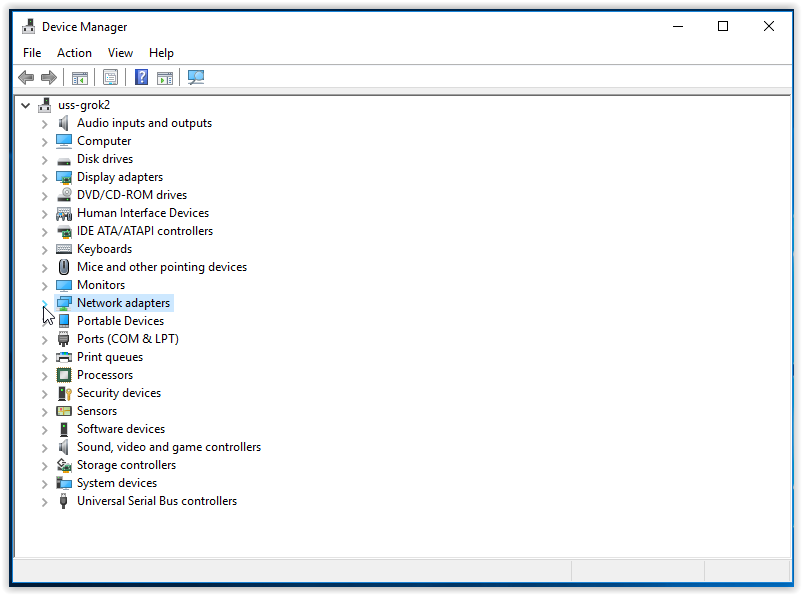Toggle the show/hide console tree icon
The width and height of the screenshot is (802, 595).
click(80, 78)
